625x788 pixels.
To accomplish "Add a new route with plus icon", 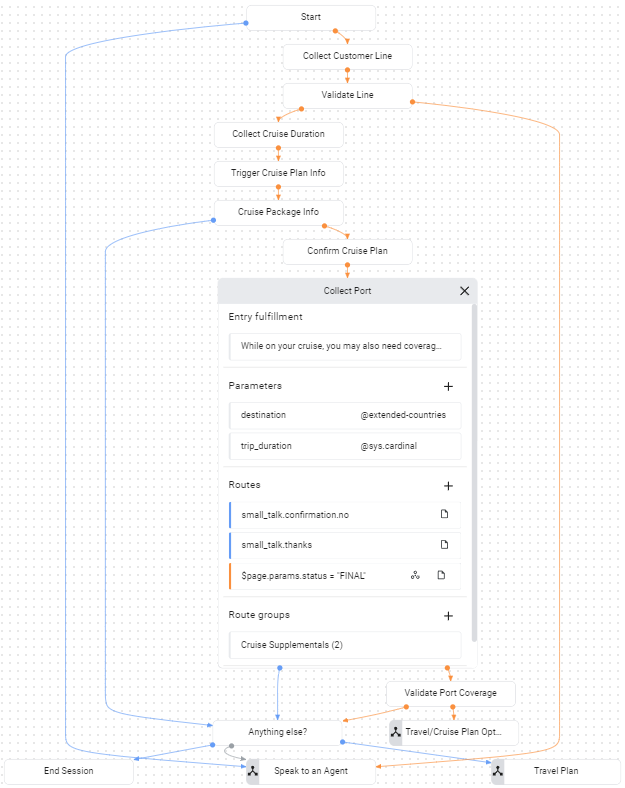I will (448, 486).
